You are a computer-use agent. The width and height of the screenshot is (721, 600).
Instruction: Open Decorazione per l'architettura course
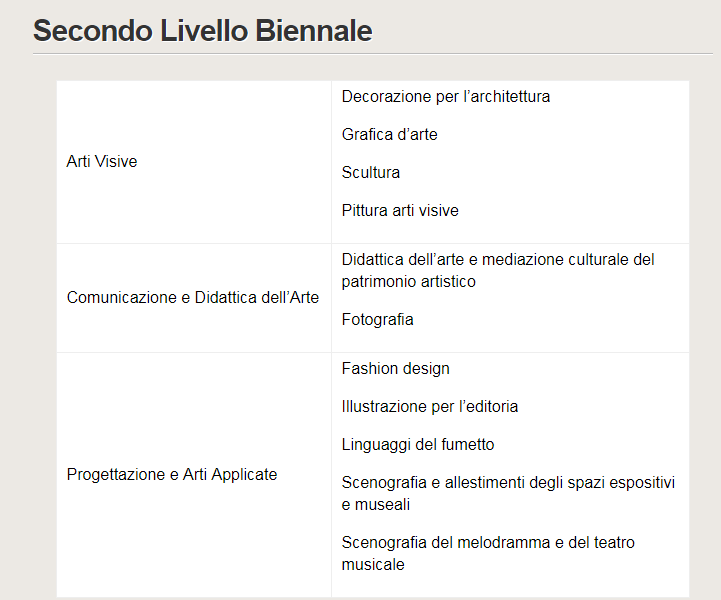(446, 97)
